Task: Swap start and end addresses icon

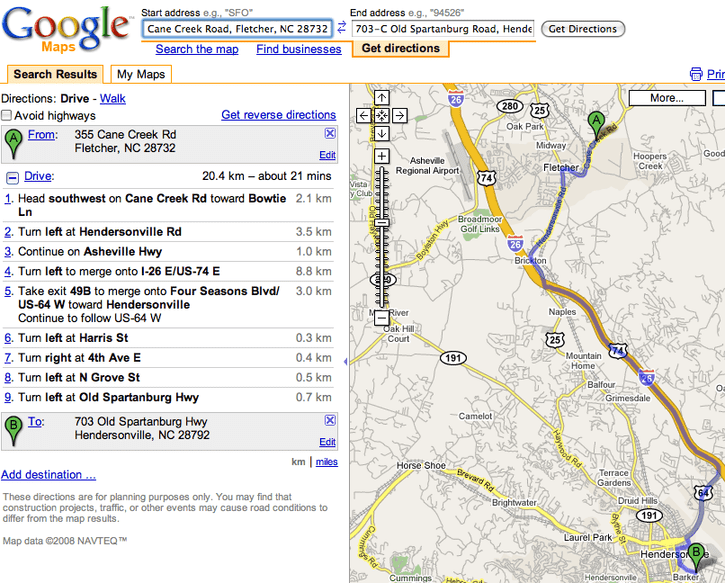Action: (341, 28)
